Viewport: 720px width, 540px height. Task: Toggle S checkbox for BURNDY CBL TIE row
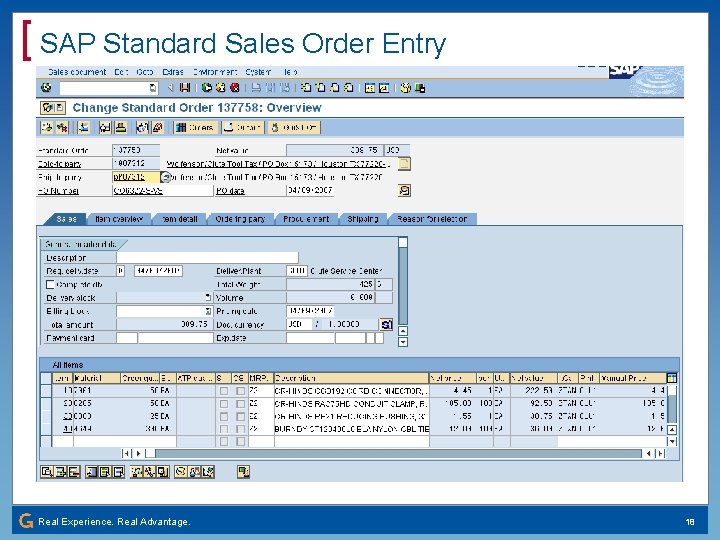(224, 429)
